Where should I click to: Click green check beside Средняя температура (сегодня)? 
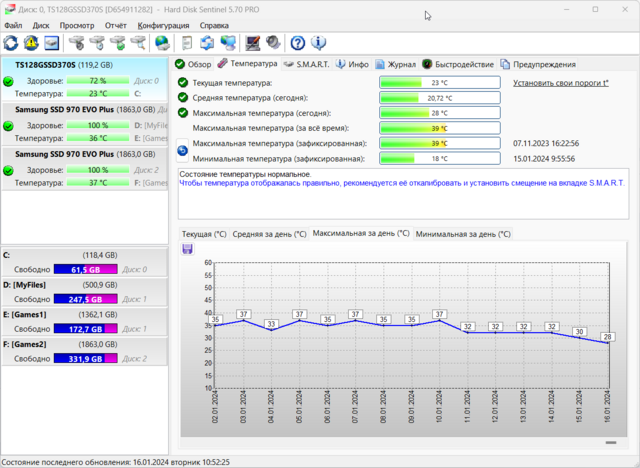tap(182, 98)
